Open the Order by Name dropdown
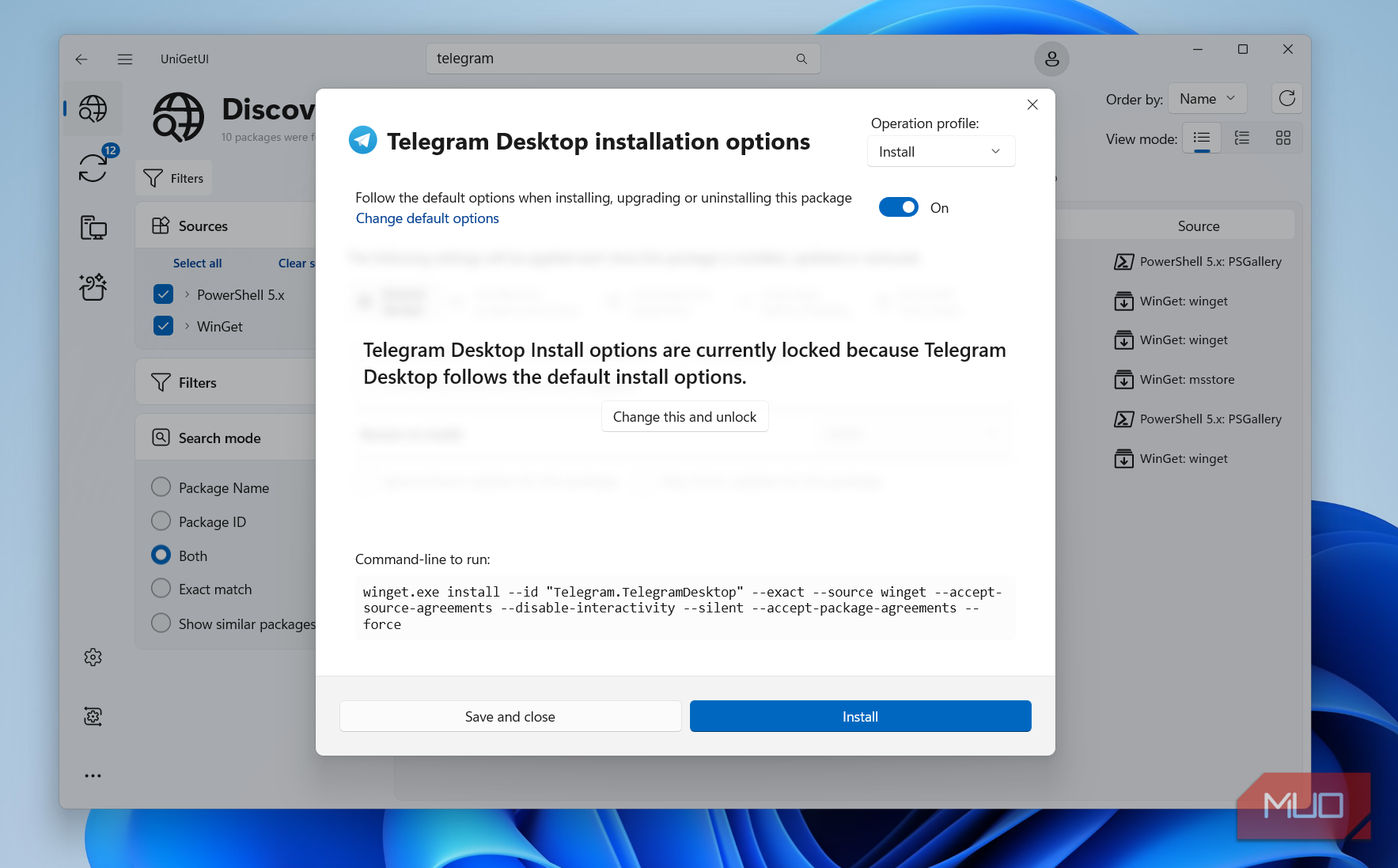This screenshot has width=1398, height=868. click(1207, 98)
